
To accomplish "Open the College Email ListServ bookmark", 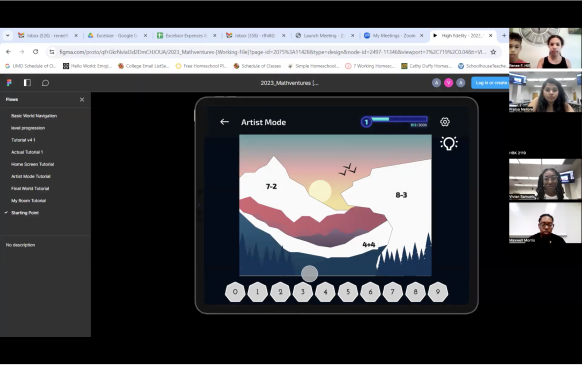I will point(143,66).
